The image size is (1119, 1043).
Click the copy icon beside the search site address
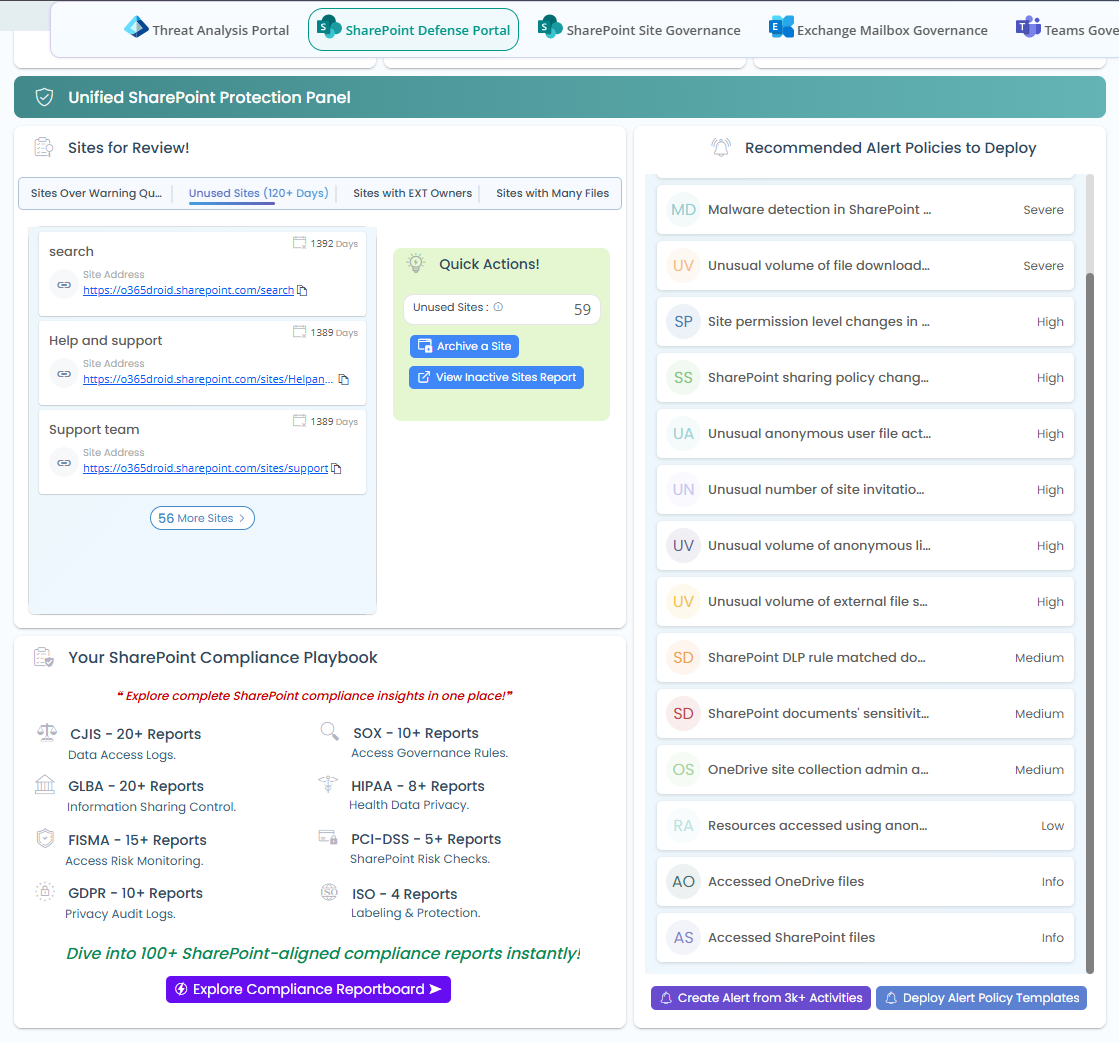click(300, 290)
